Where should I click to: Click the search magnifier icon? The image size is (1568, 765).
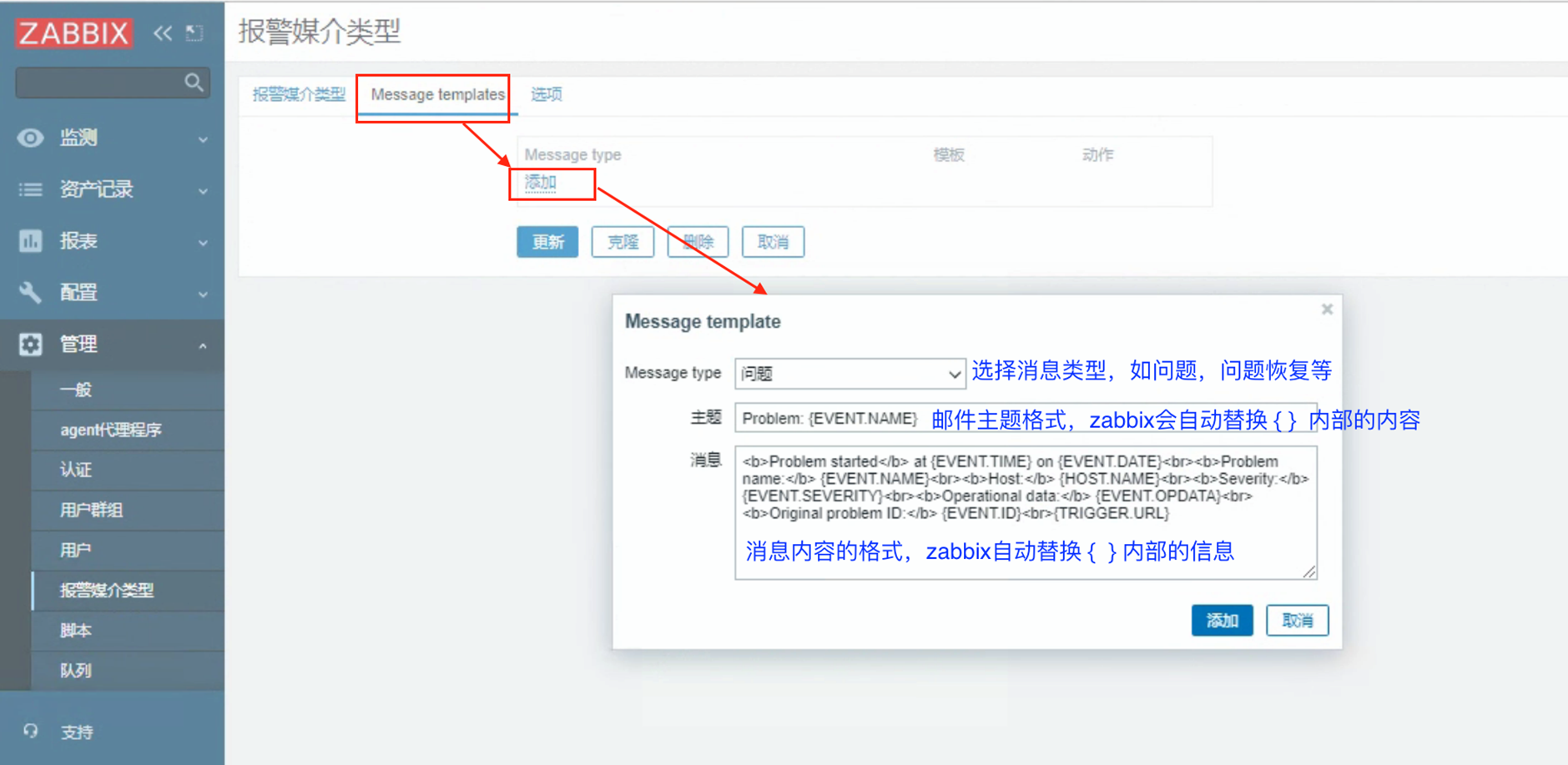click(194, 83)
